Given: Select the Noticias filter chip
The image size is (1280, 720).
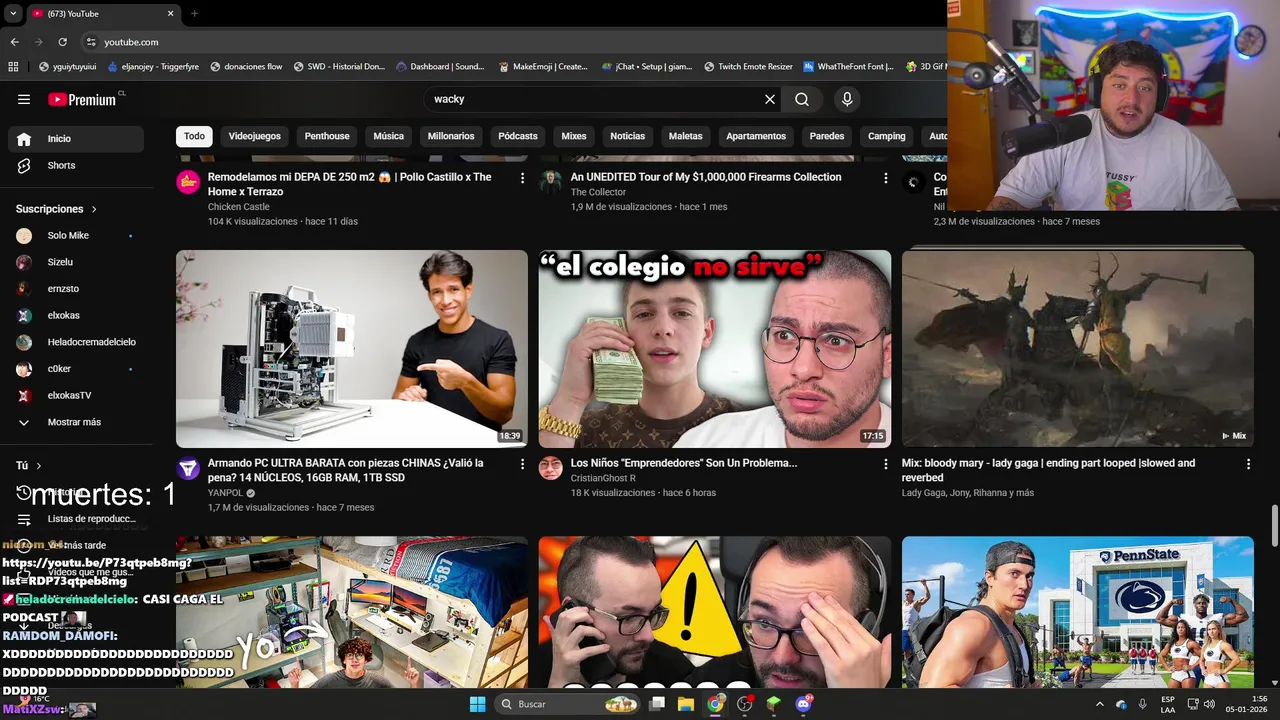Looking at the screenshot, I should coord(628,136).
